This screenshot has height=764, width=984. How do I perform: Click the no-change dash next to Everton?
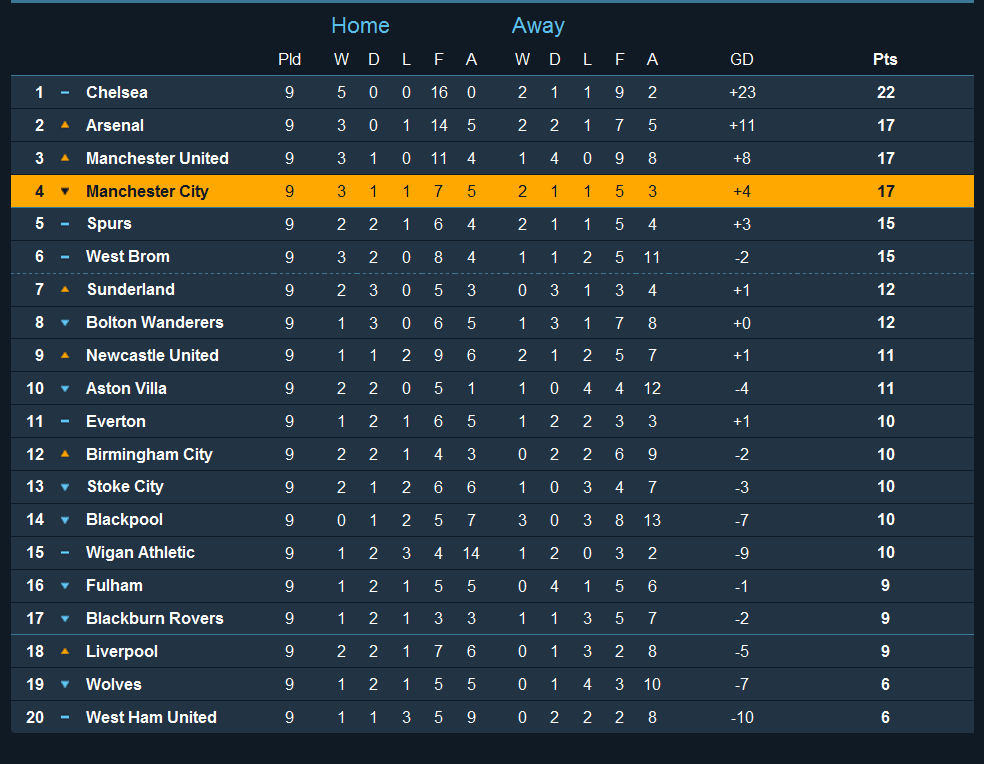point(65,421)
